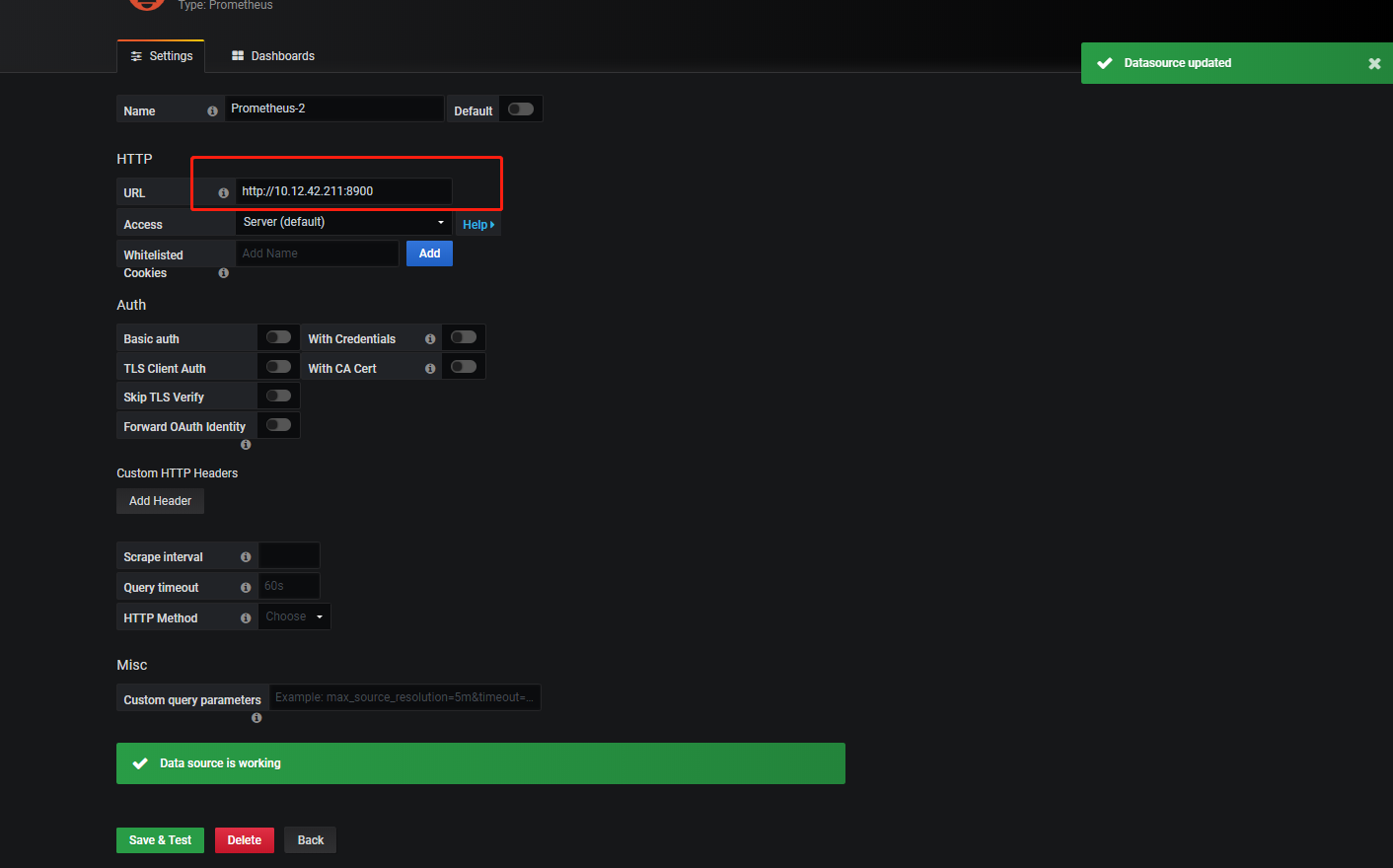
Task: Click the Whitelisted Cookies info icon
Action: pos(223,273)
